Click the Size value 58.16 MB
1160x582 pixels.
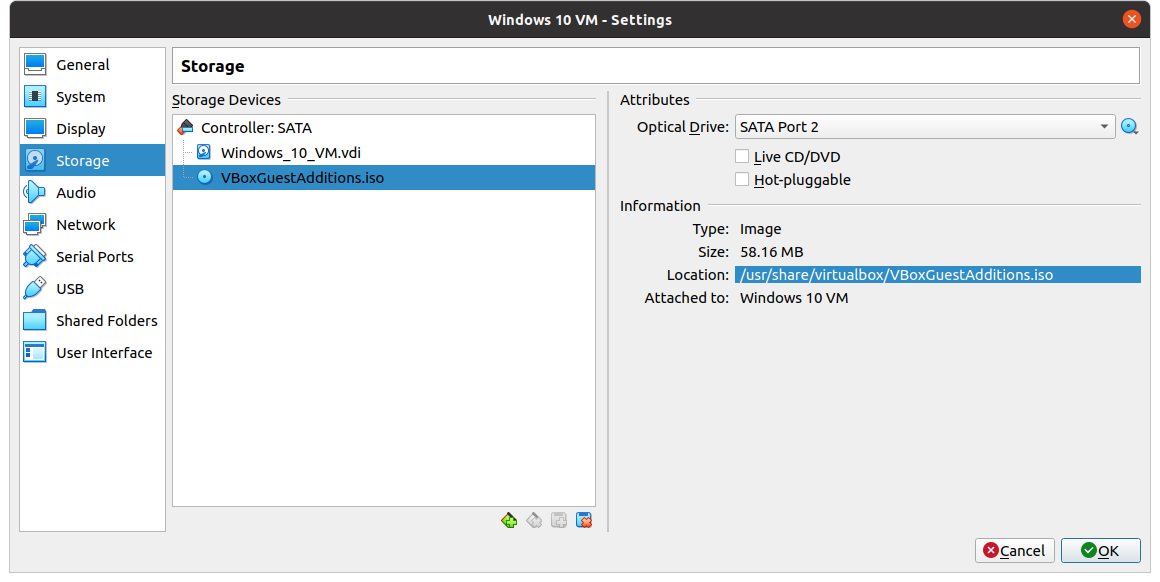(772, 252)
